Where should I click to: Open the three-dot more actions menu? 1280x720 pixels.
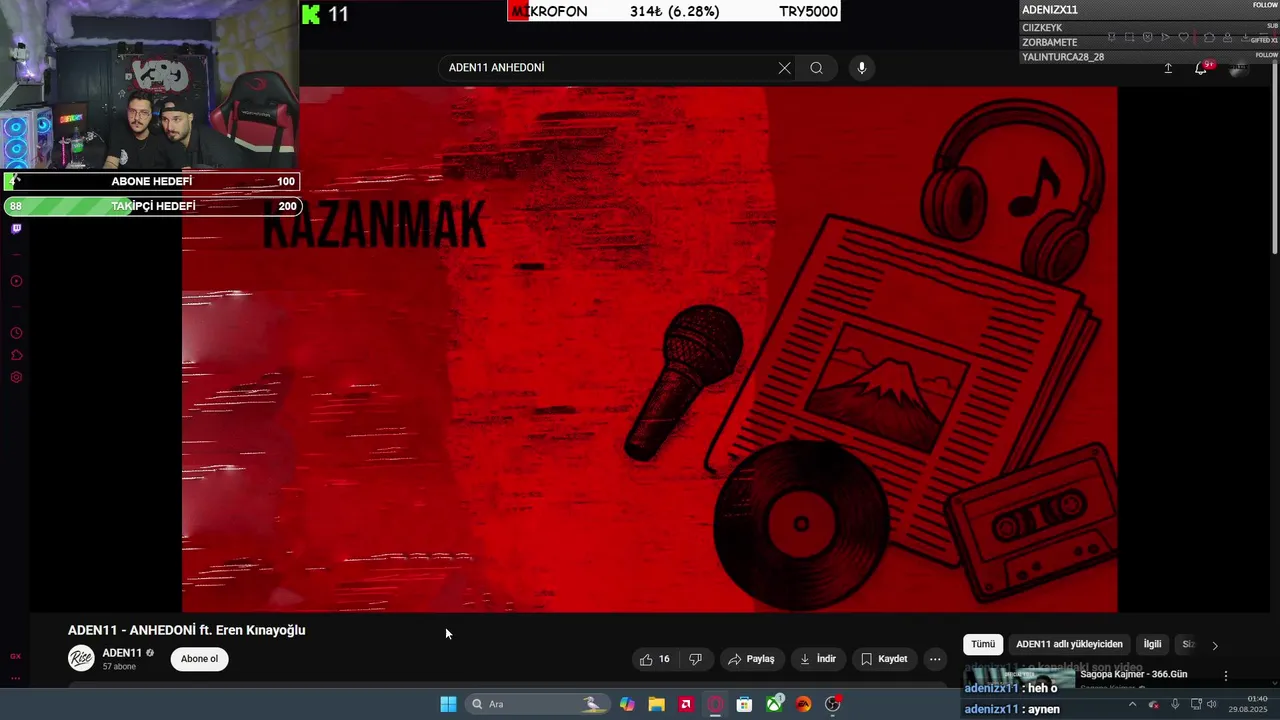tap(935, 659)
